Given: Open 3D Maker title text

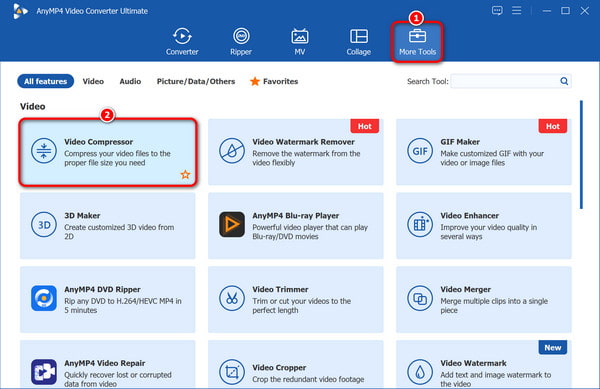Looking at the screenshot, I should (x=82, y=216).
